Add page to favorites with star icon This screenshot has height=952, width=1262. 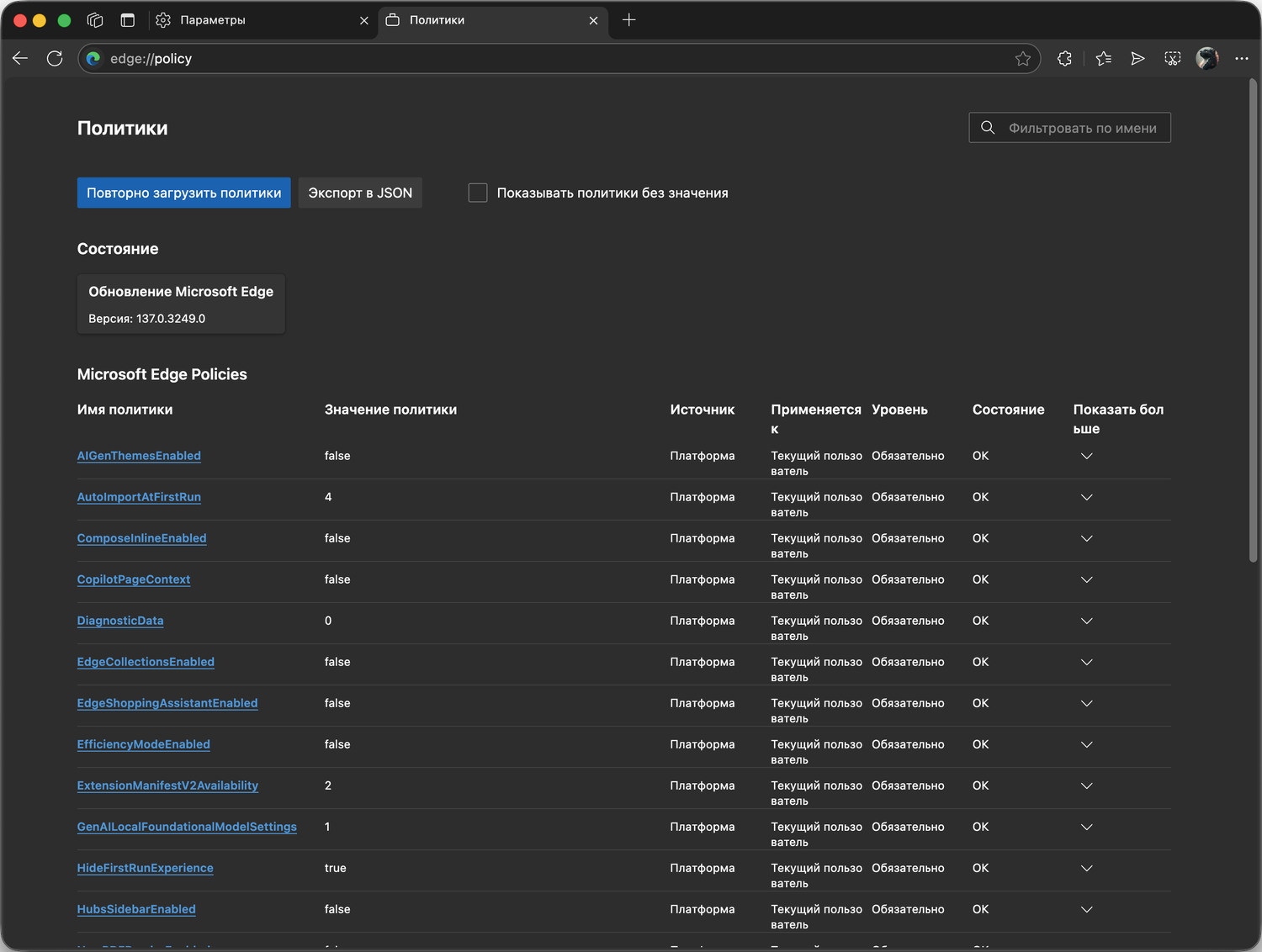click(1022, 58)
